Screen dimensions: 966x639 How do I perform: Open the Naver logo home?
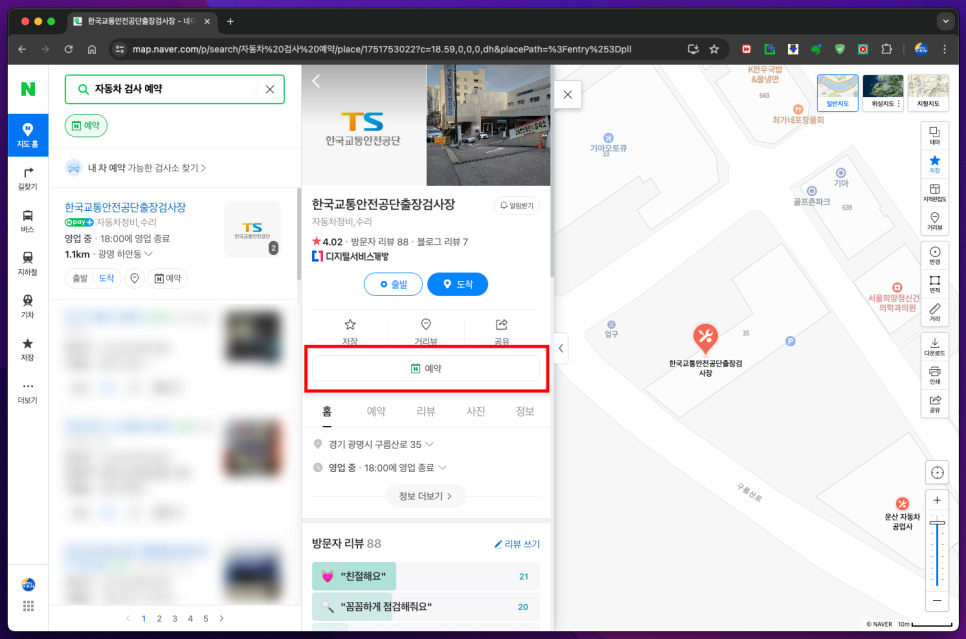pyautogui.click(x=28, y=89)
